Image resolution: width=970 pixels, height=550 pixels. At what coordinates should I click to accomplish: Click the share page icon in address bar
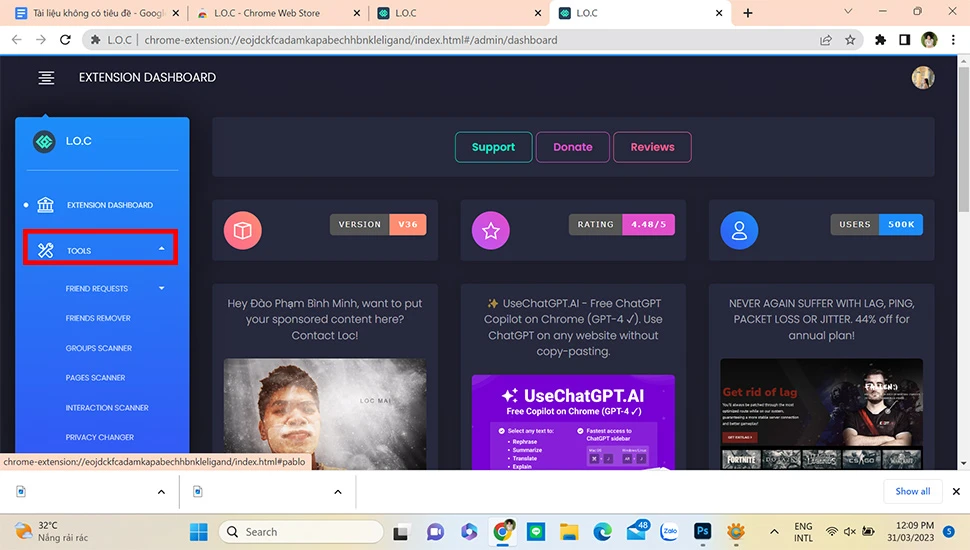click(825, 40)
